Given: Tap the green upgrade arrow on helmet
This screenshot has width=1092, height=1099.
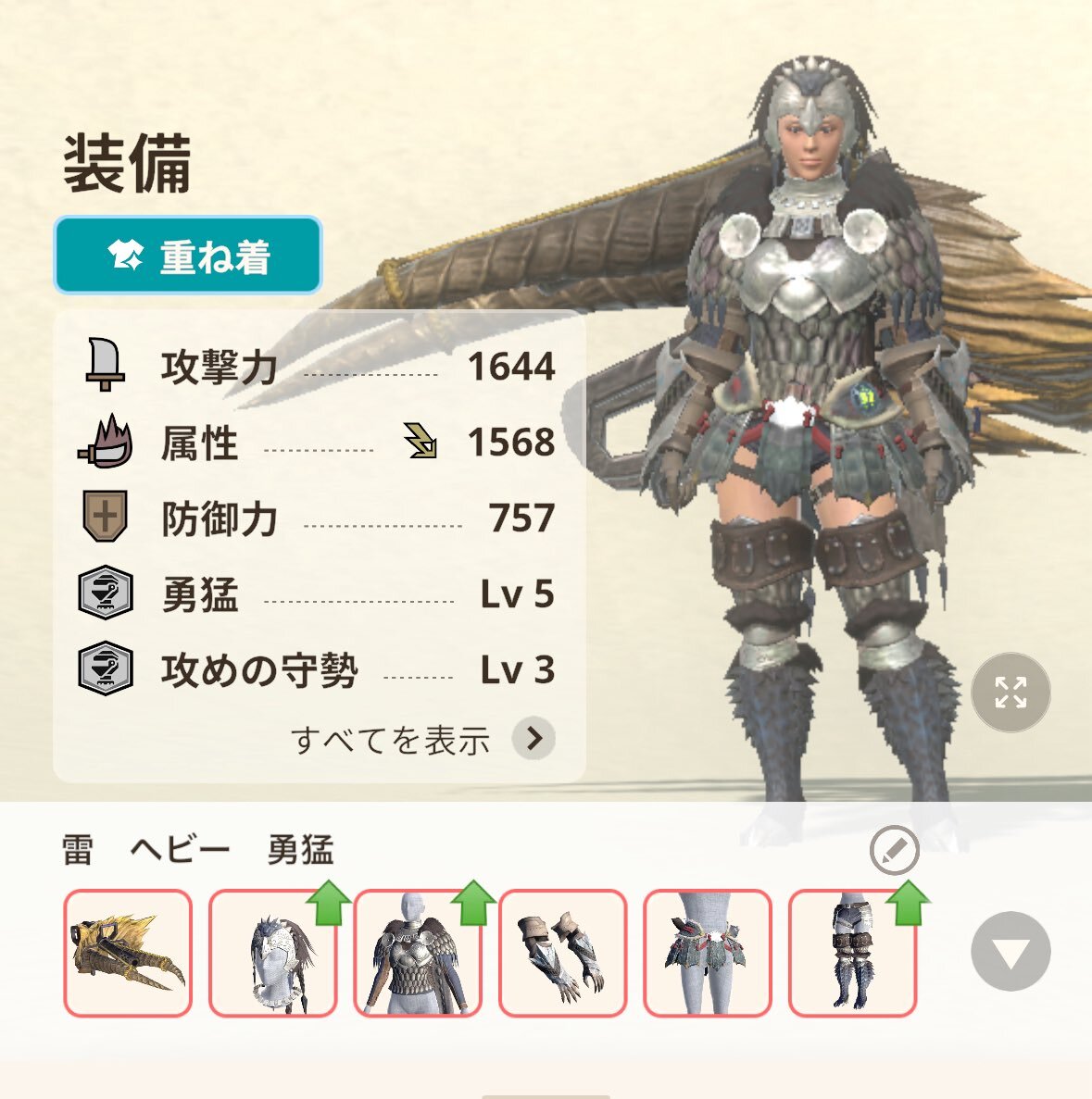Looking at the screenshot, I should click(x=329, y=902).
